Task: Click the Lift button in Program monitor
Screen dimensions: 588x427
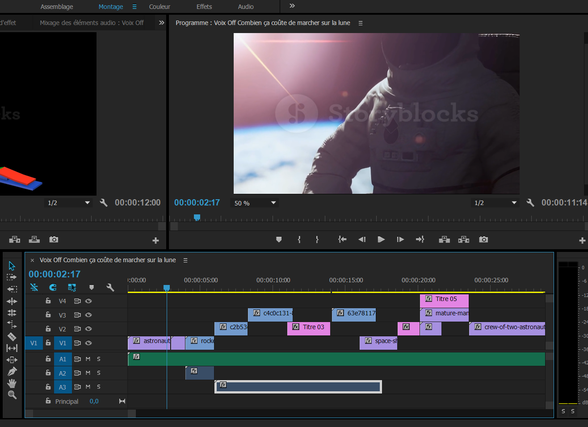Action: click(x=444, y=240)
